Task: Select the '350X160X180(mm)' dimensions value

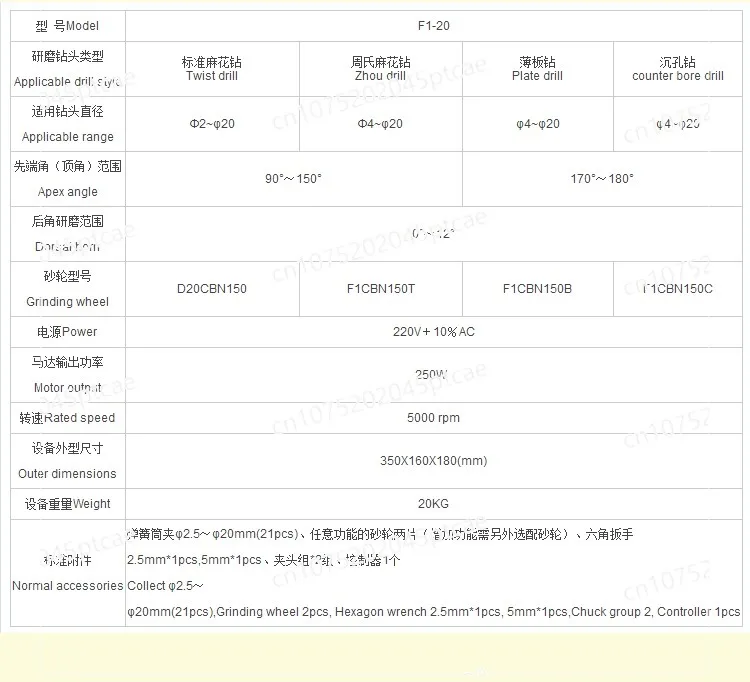Action: coord(433,461)
